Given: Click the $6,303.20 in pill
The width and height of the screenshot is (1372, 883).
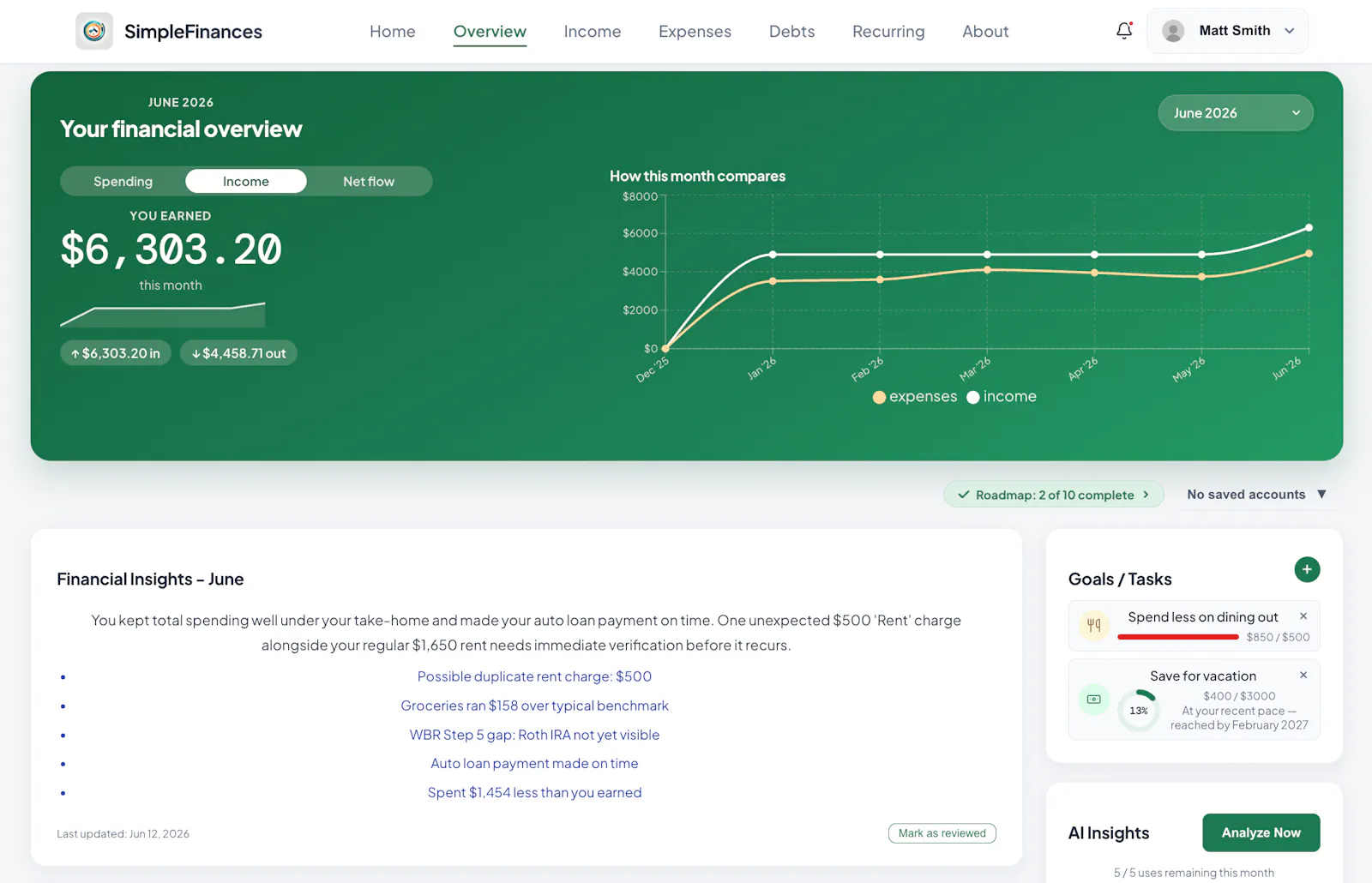Looking at the screenshot, I should tap(116, 353).
